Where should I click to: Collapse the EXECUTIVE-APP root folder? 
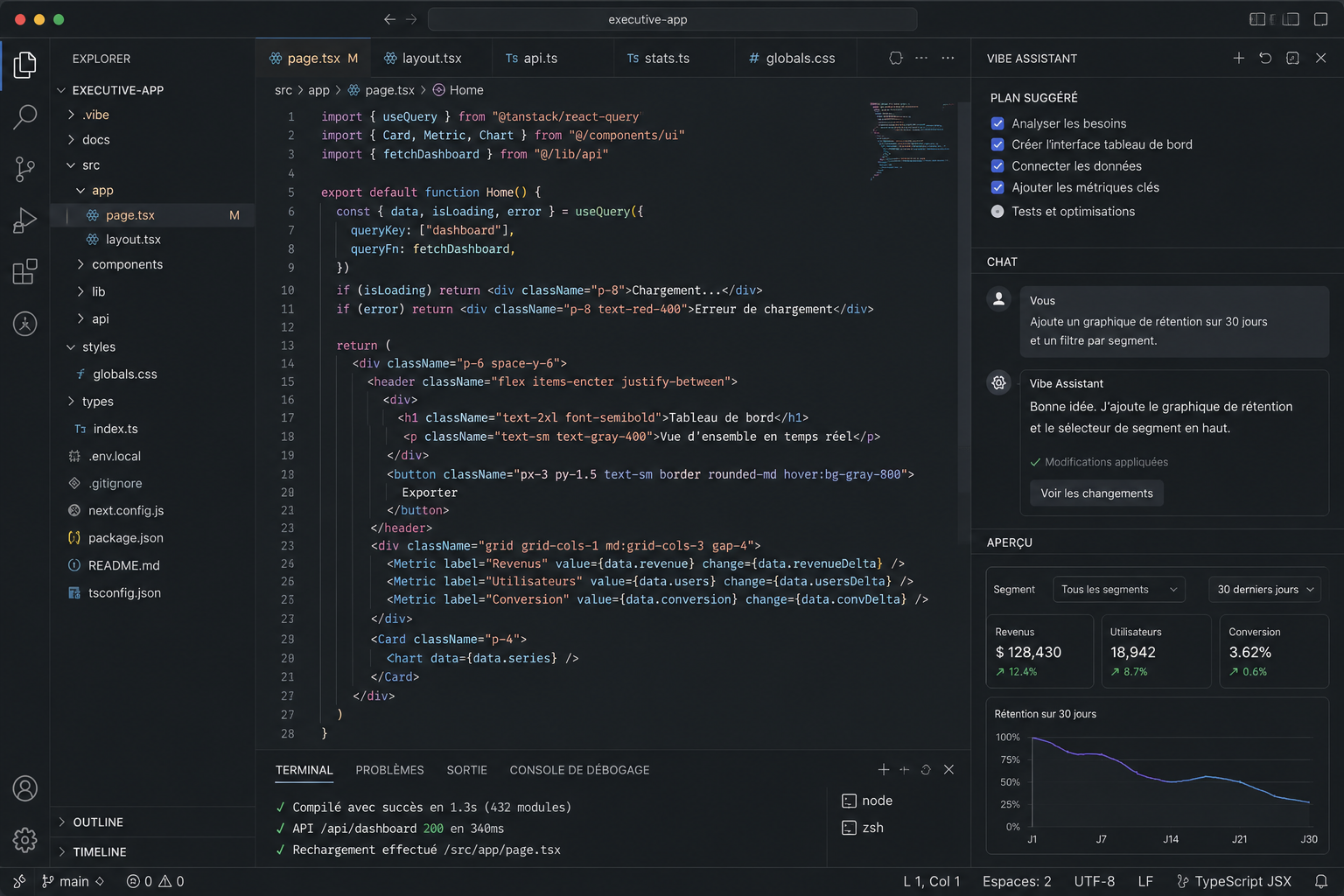click(x=152, y=90)
